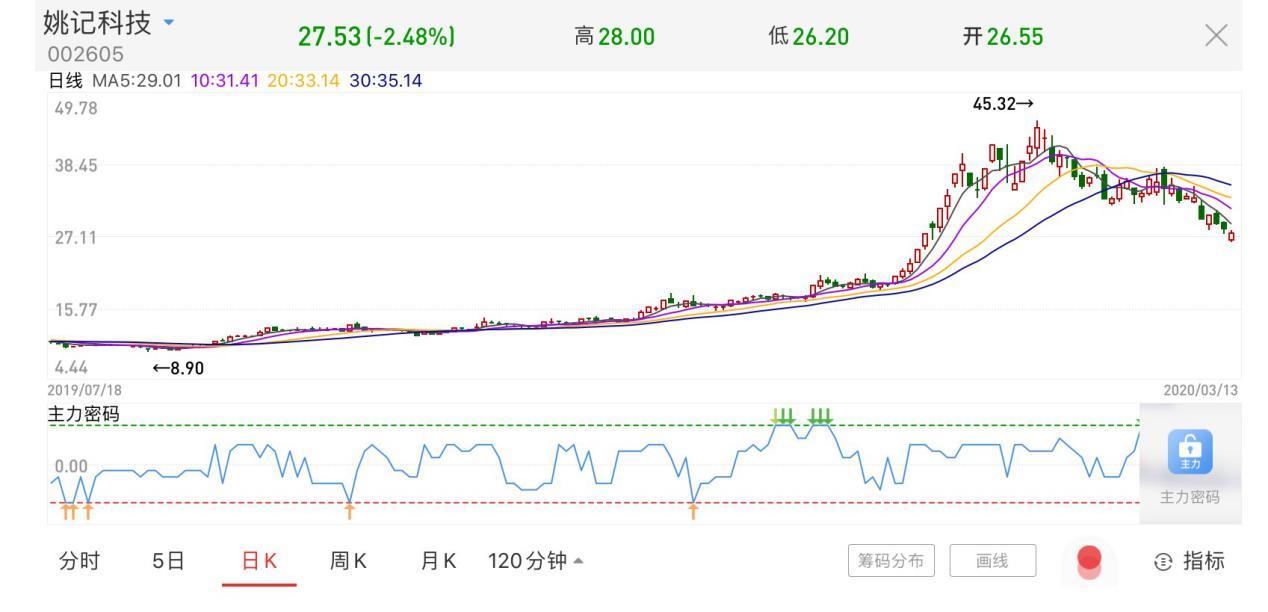Viewport: 1268px width, 612px height.
Task: Select the 5日 chart tab
Action: coord(169,561)
